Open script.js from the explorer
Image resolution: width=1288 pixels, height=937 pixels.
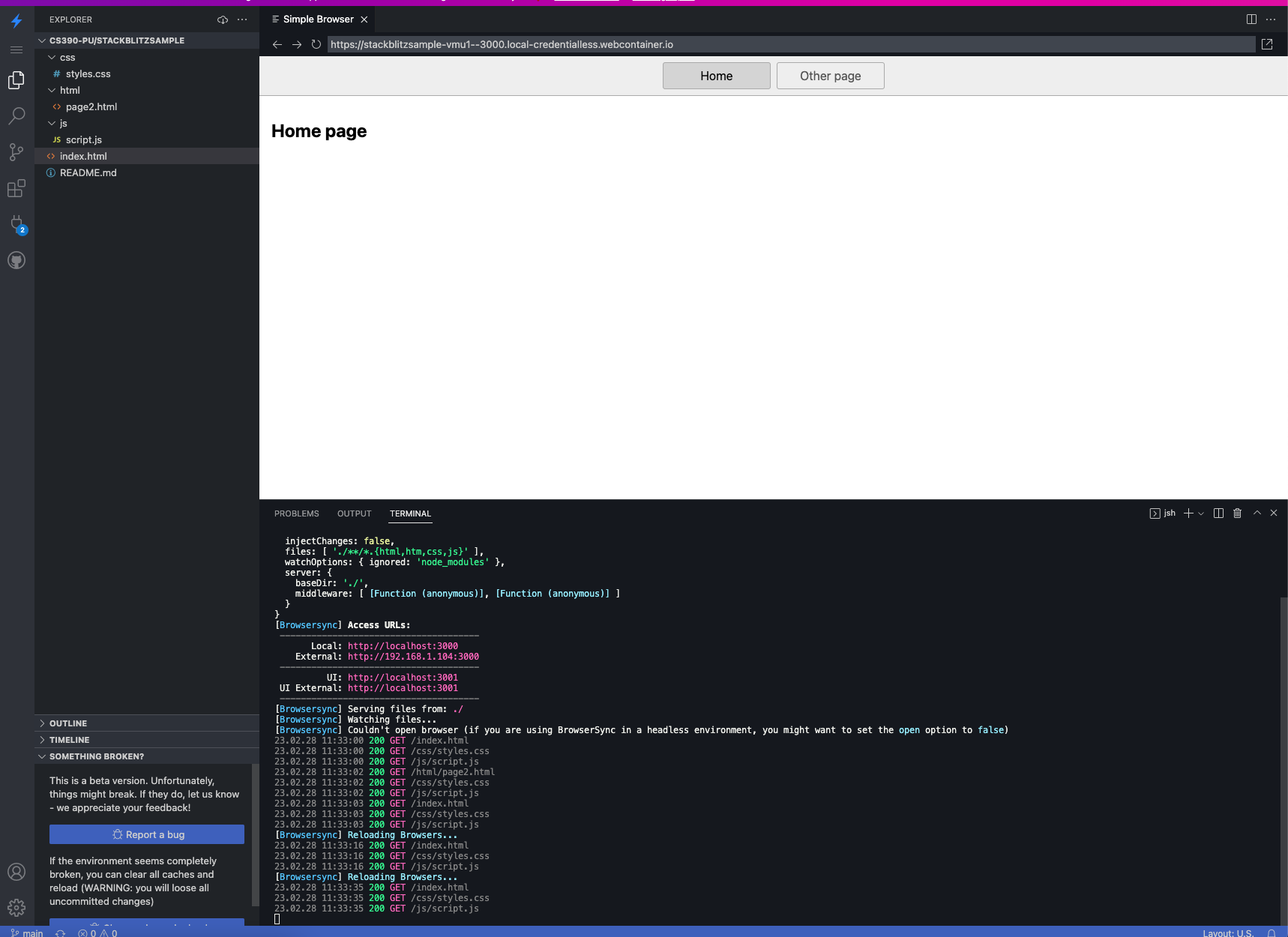click(84, 139)
